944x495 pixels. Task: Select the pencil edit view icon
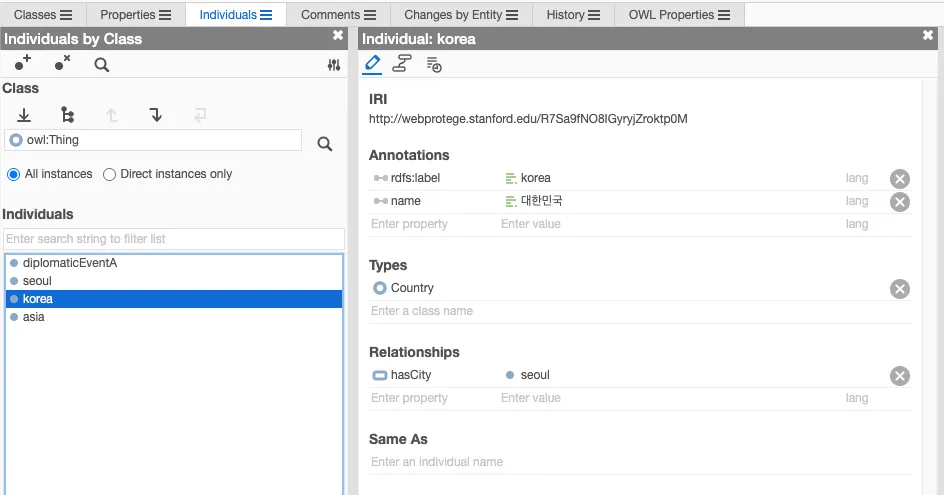(372, 64)
